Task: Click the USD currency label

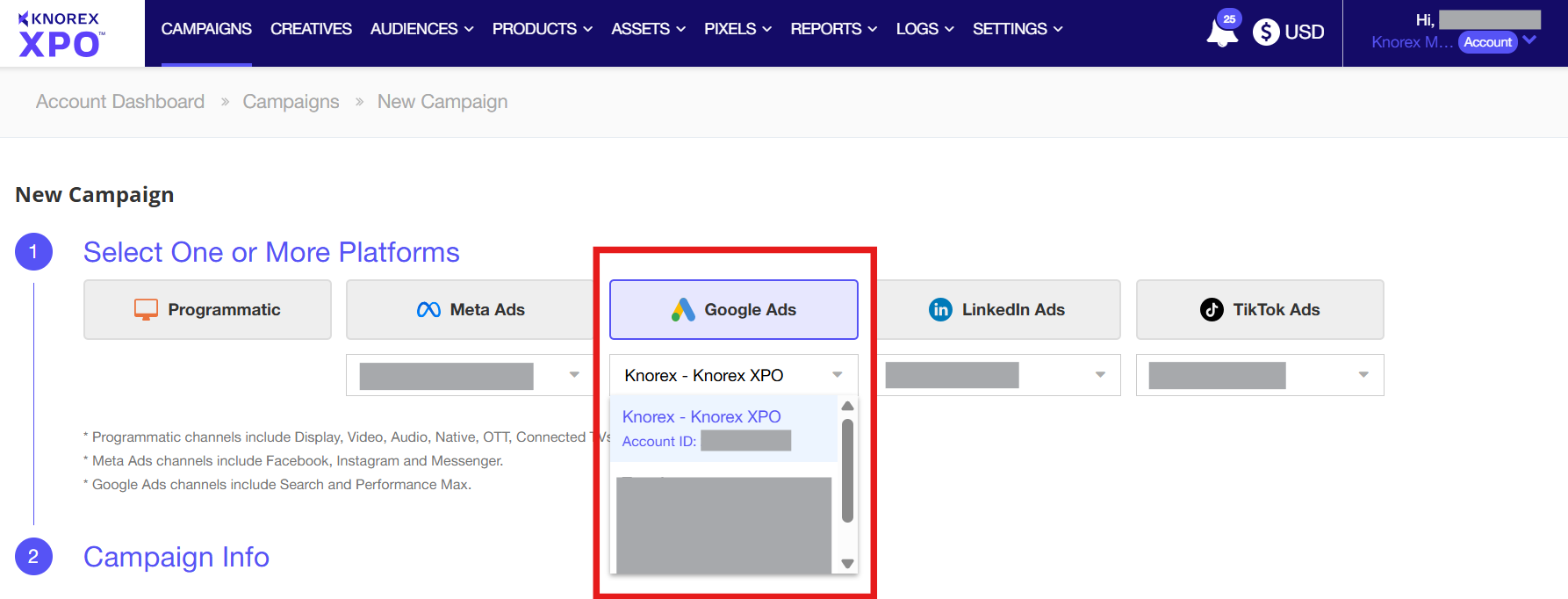Action: (x=1305, y=32)
